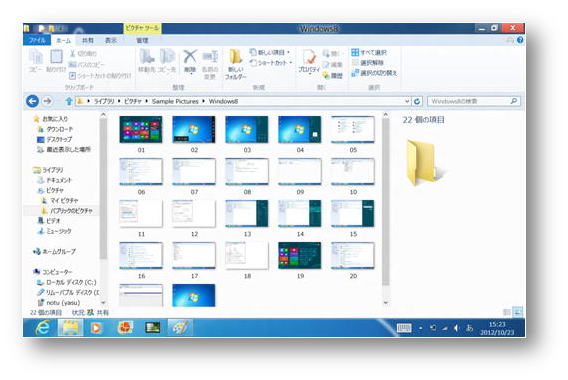Switch to details view icon in status bar
The image size is (568, 380).
507,312
